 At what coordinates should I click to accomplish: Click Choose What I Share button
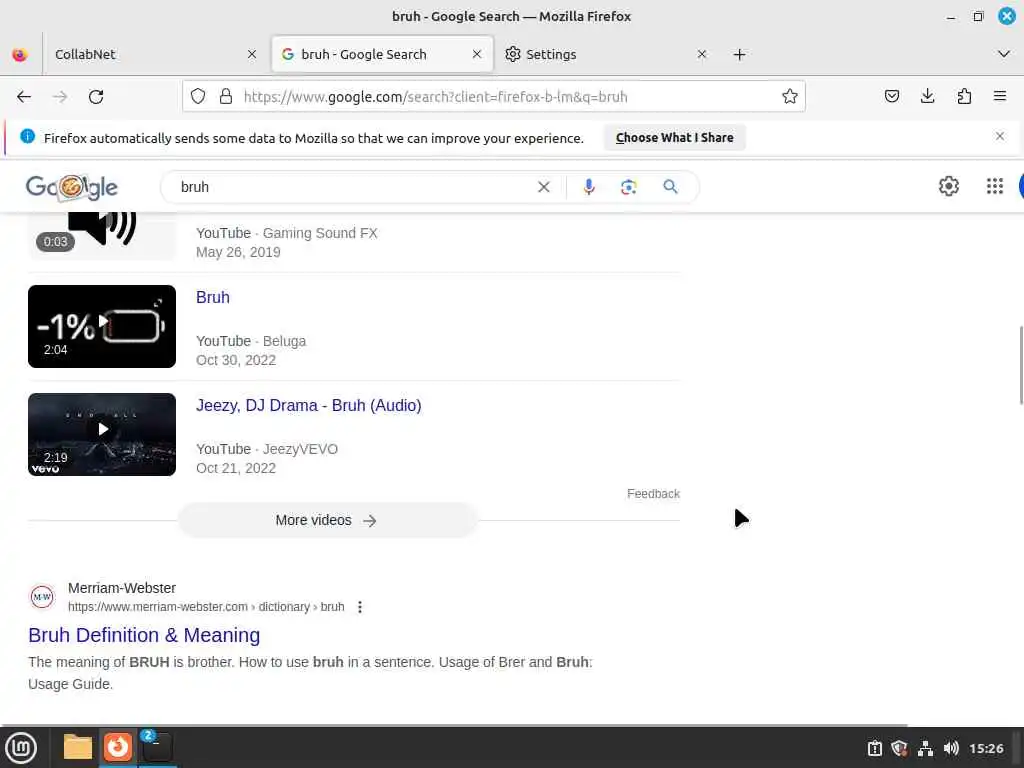[675, 138]
